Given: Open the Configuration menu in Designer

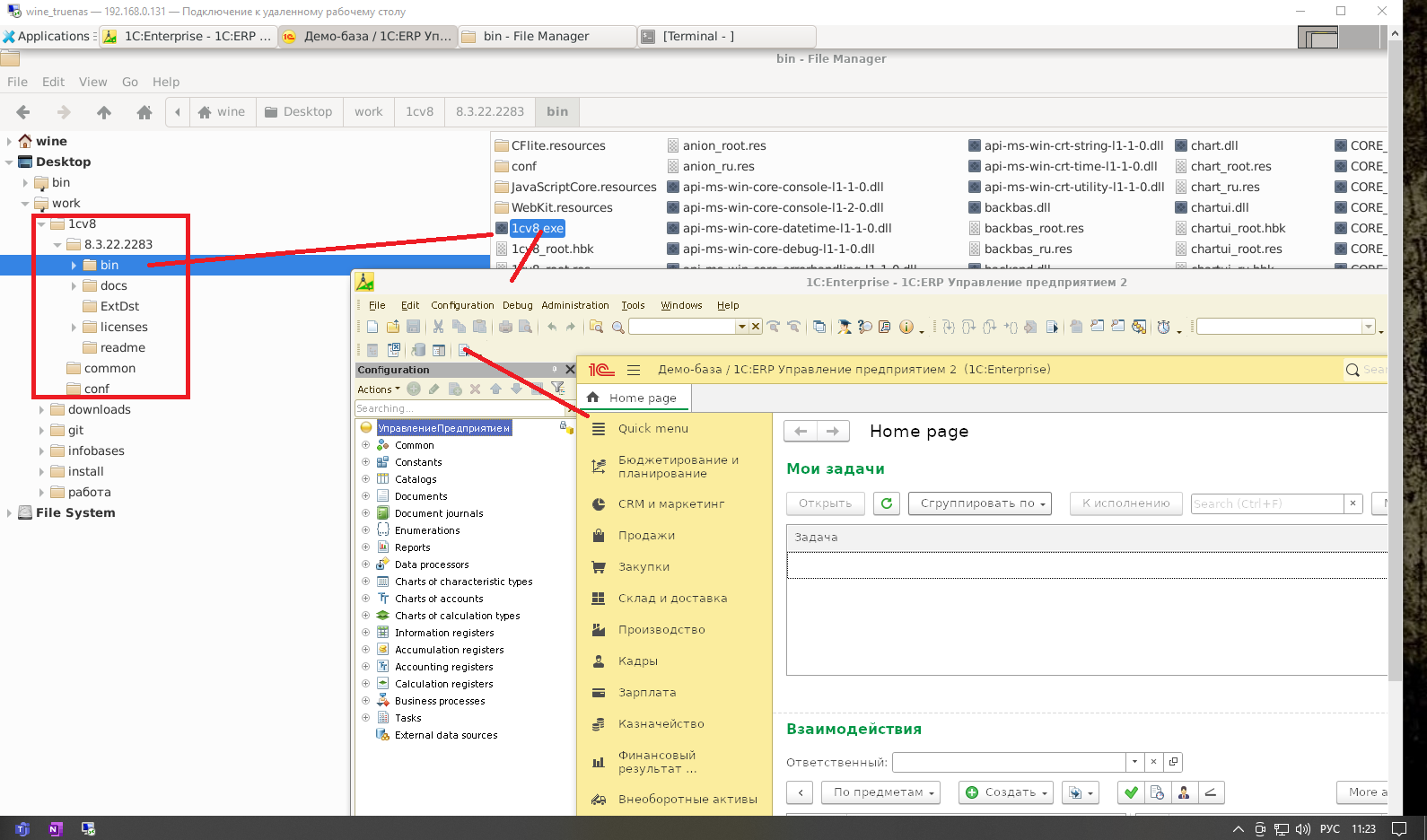Looking at the screenshot, I should (462, 305).
